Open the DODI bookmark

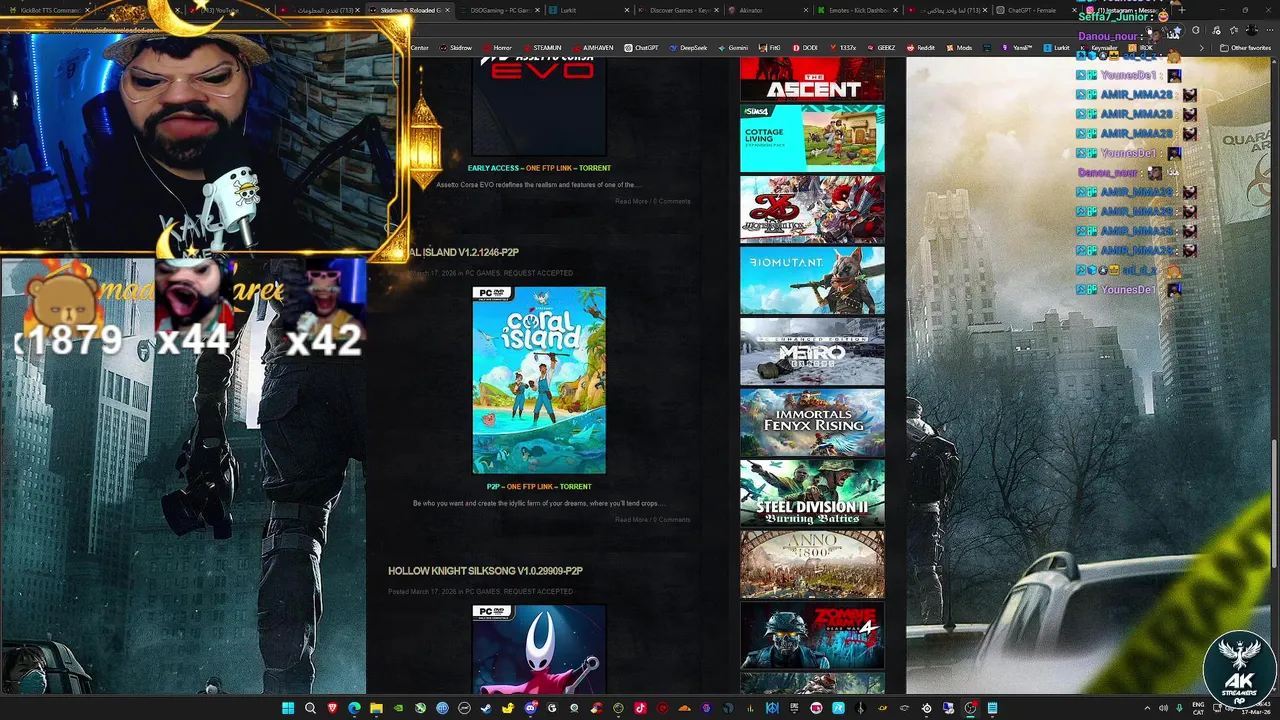click(805, 48)
